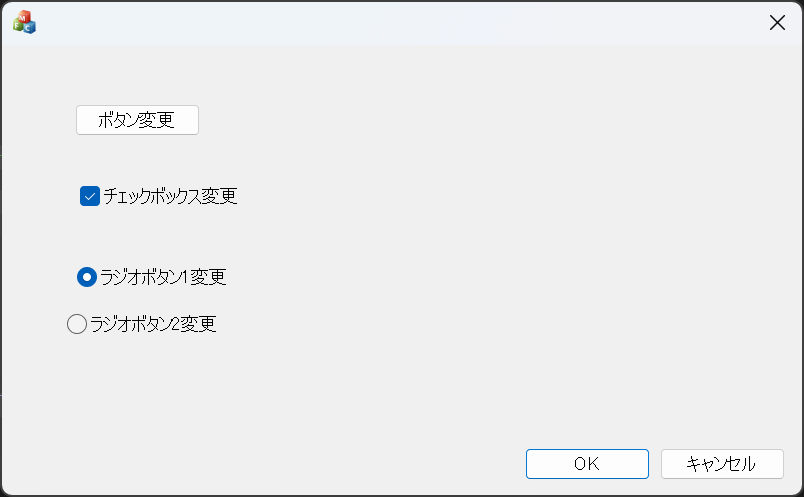Uncheck the チェックボックス変更 checkbox
The image size is (804, 497).
(90, 196)
